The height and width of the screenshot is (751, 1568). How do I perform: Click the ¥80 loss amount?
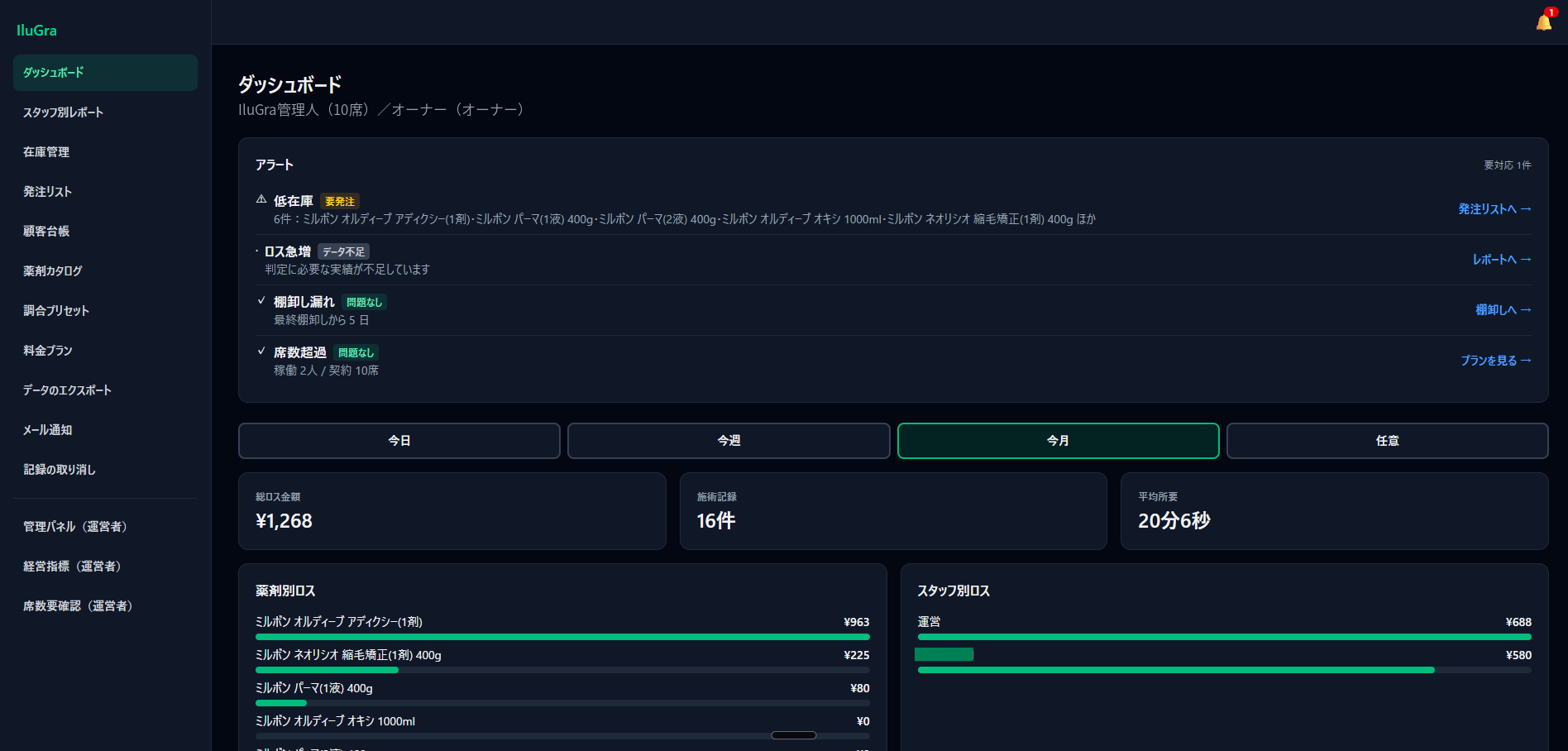860,688
